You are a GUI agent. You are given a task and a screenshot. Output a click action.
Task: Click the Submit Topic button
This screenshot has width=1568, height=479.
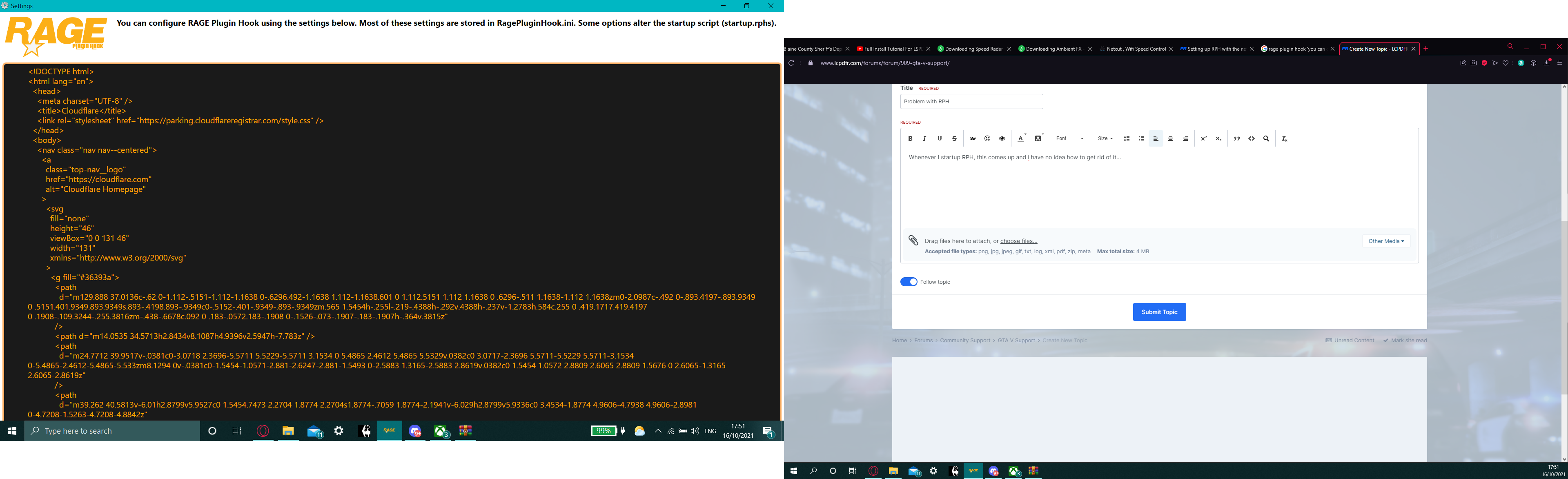coord(1159,312)
